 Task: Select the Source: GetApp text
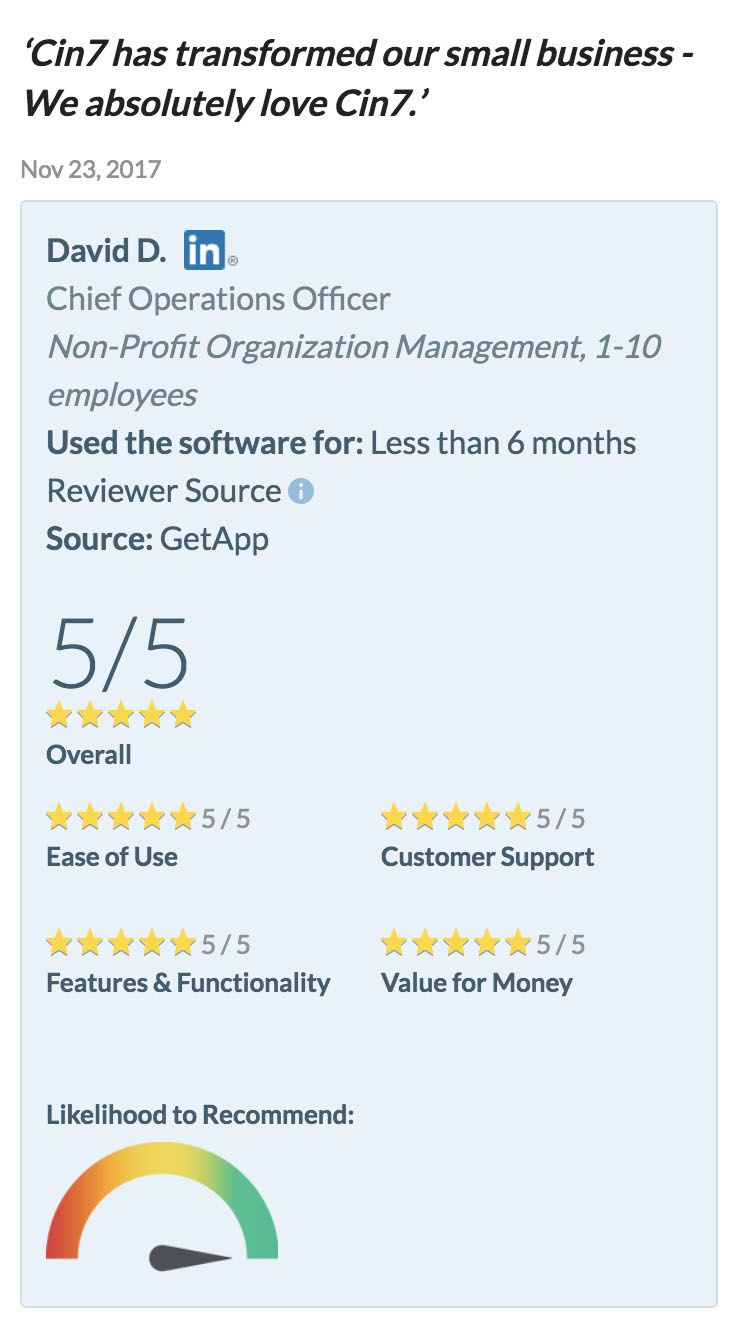coord(158,539)
